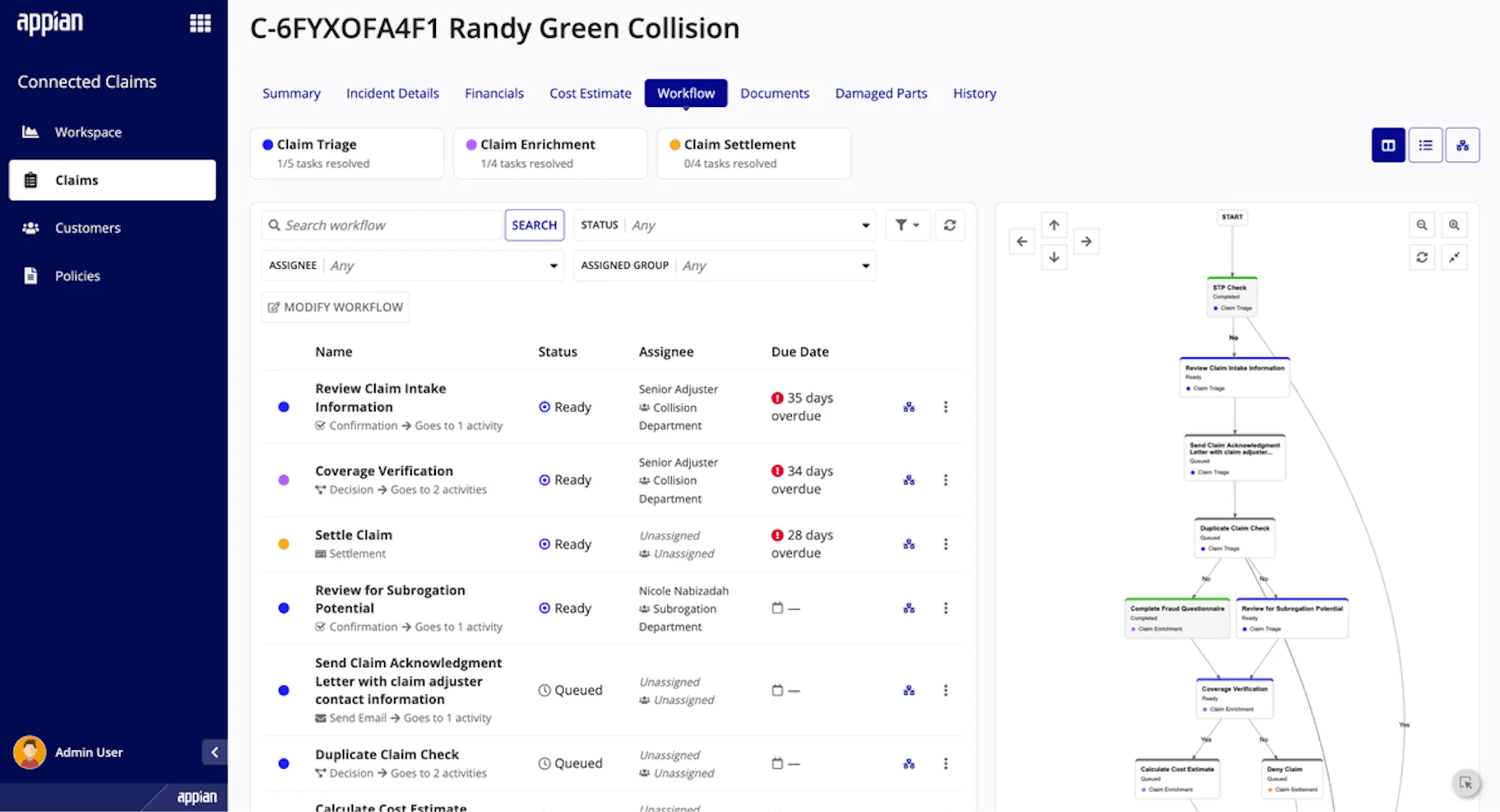1500x812 pixels.
Task: Open the Financials tab
Action: pos(494,93)
